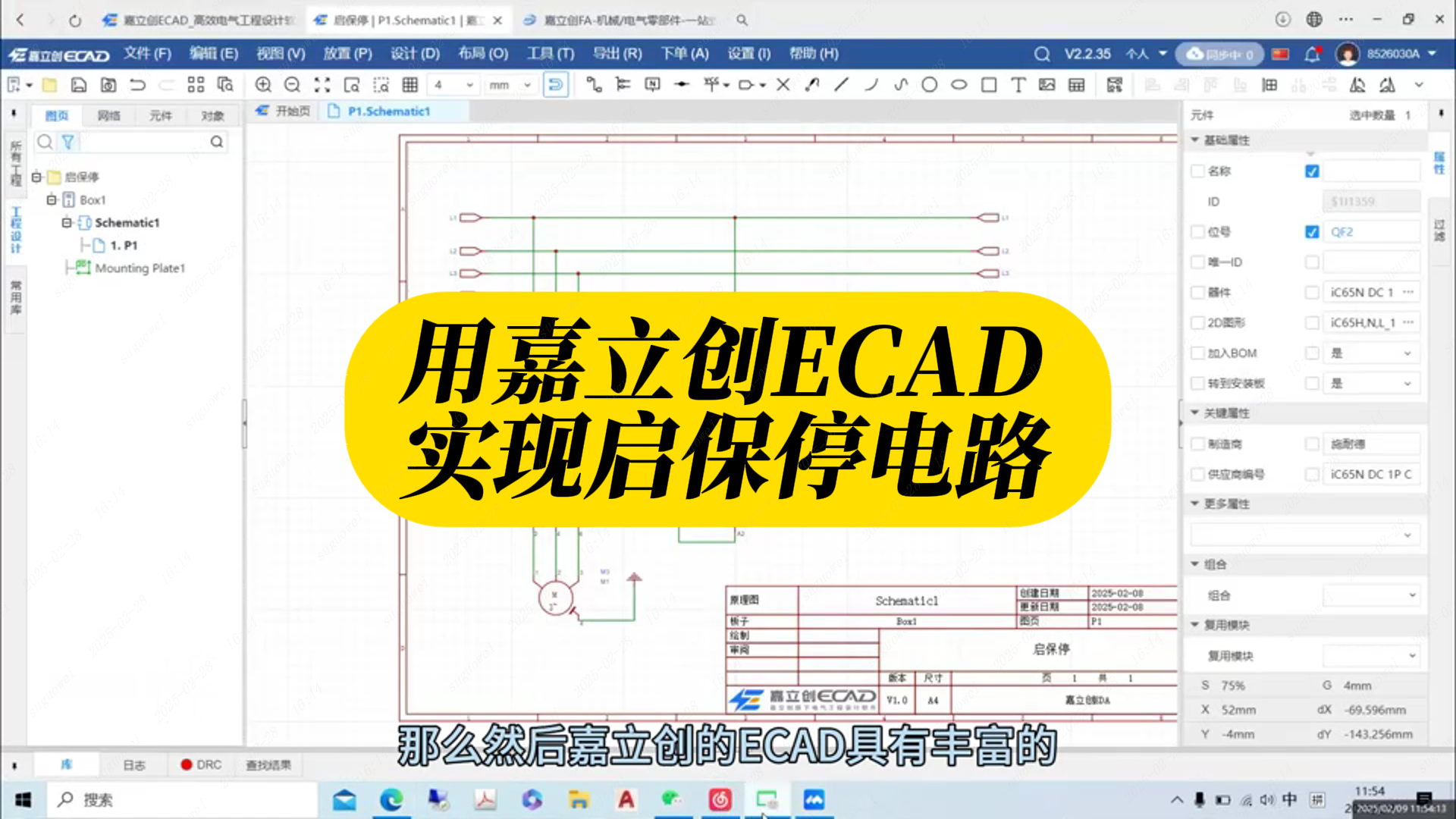1456x819 pixels.
Task: Open the 组合 dropdown
Action: coord(1371,595)
